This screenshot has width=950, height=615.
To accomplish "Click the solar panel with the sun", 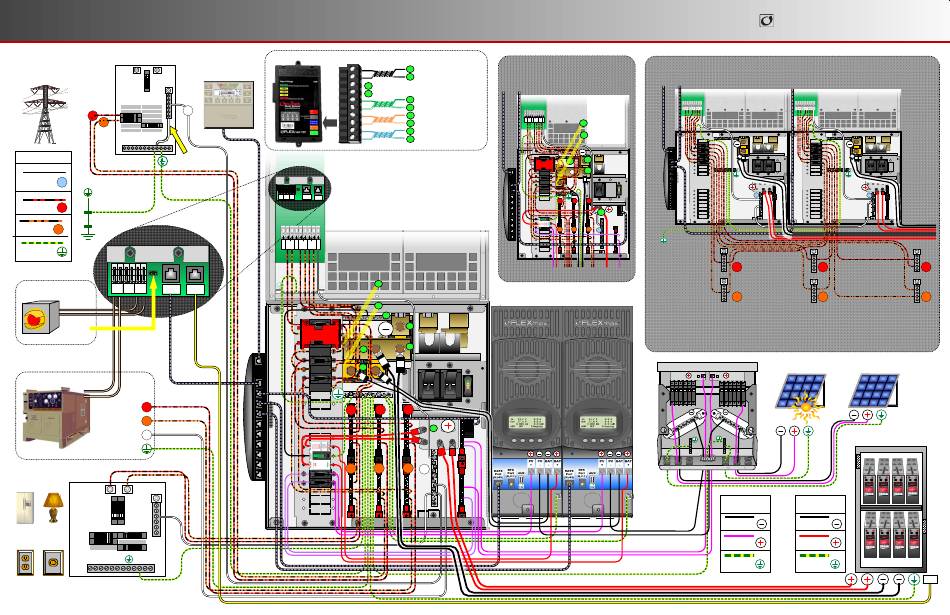I will pos(801,396).
